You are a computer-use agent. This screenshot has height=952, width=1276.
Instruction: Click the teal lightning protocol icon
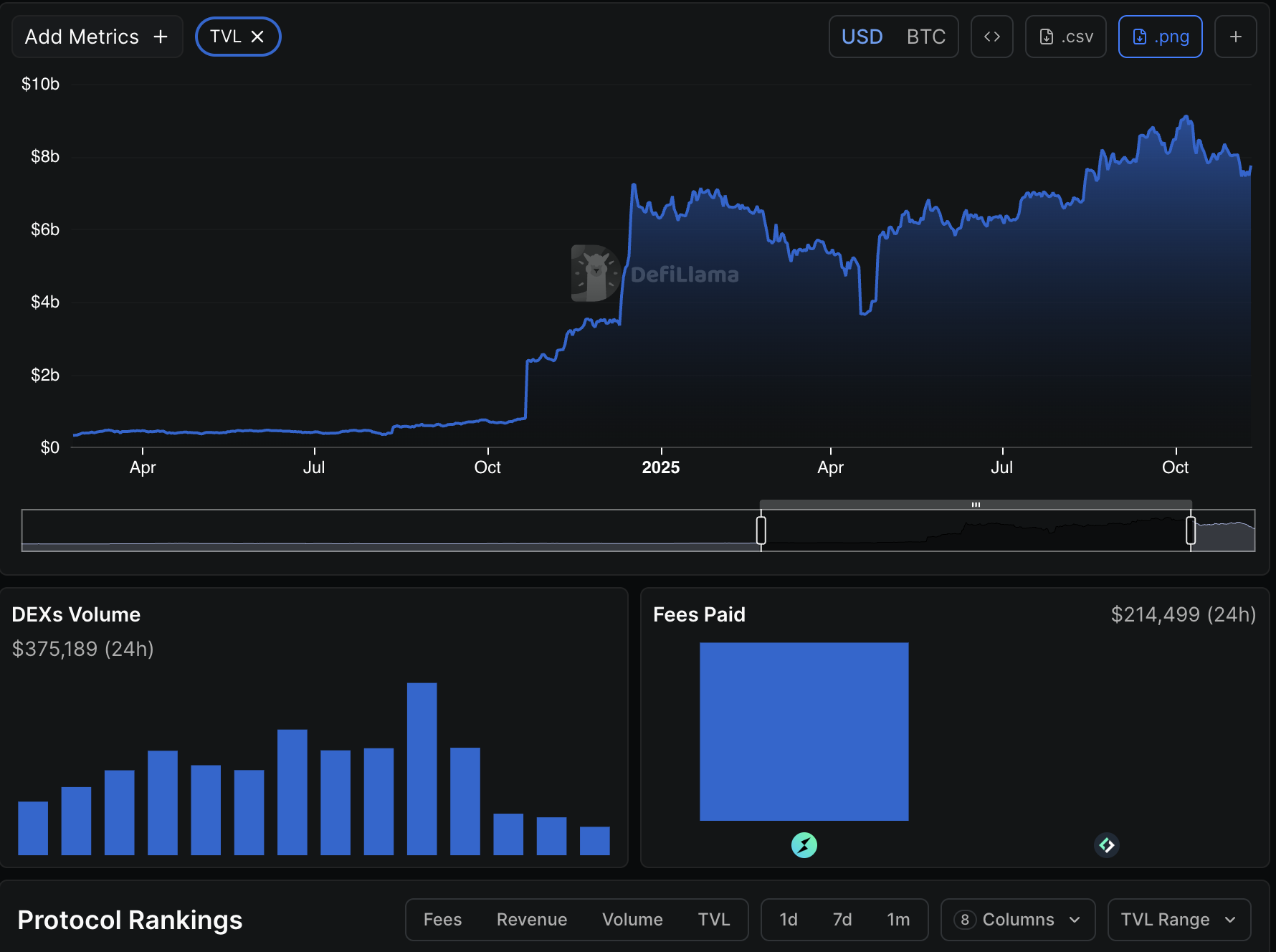click(804, 845)
